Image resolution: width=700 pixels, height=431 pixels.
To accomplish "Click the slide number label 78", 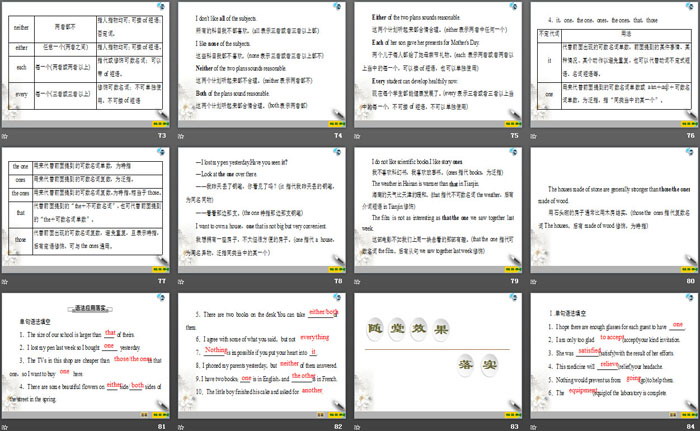I will pos(338,281).
